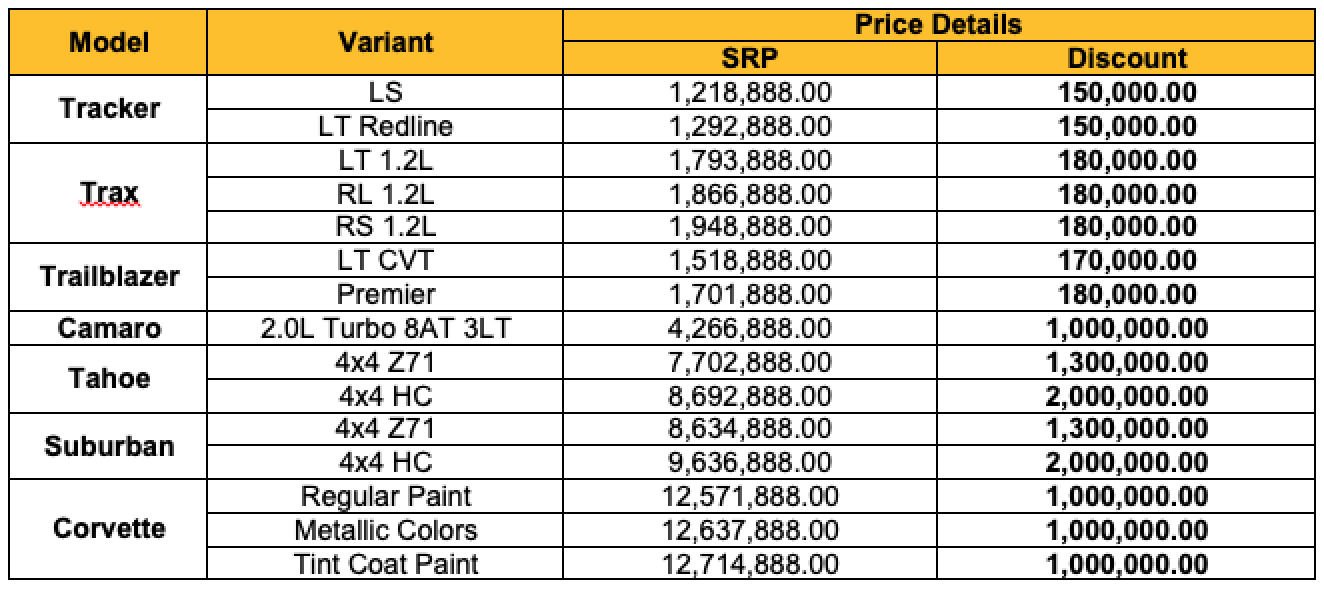
Task: Click the 4,266,888.00 SRP value
Action: (749, 328)
